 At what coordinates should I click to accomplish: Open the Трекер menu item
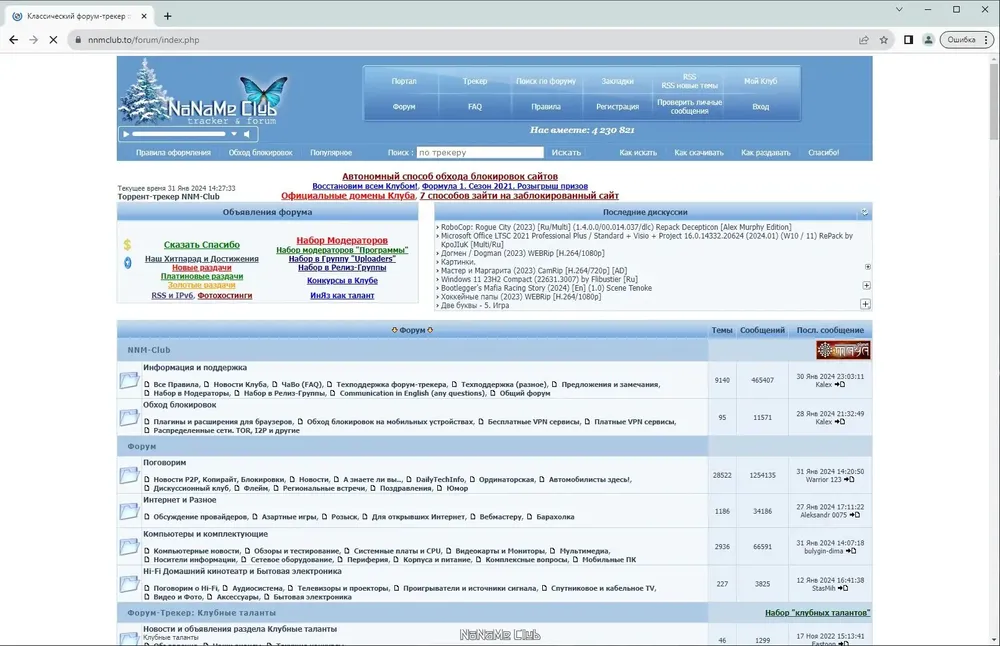click(474, 81)
